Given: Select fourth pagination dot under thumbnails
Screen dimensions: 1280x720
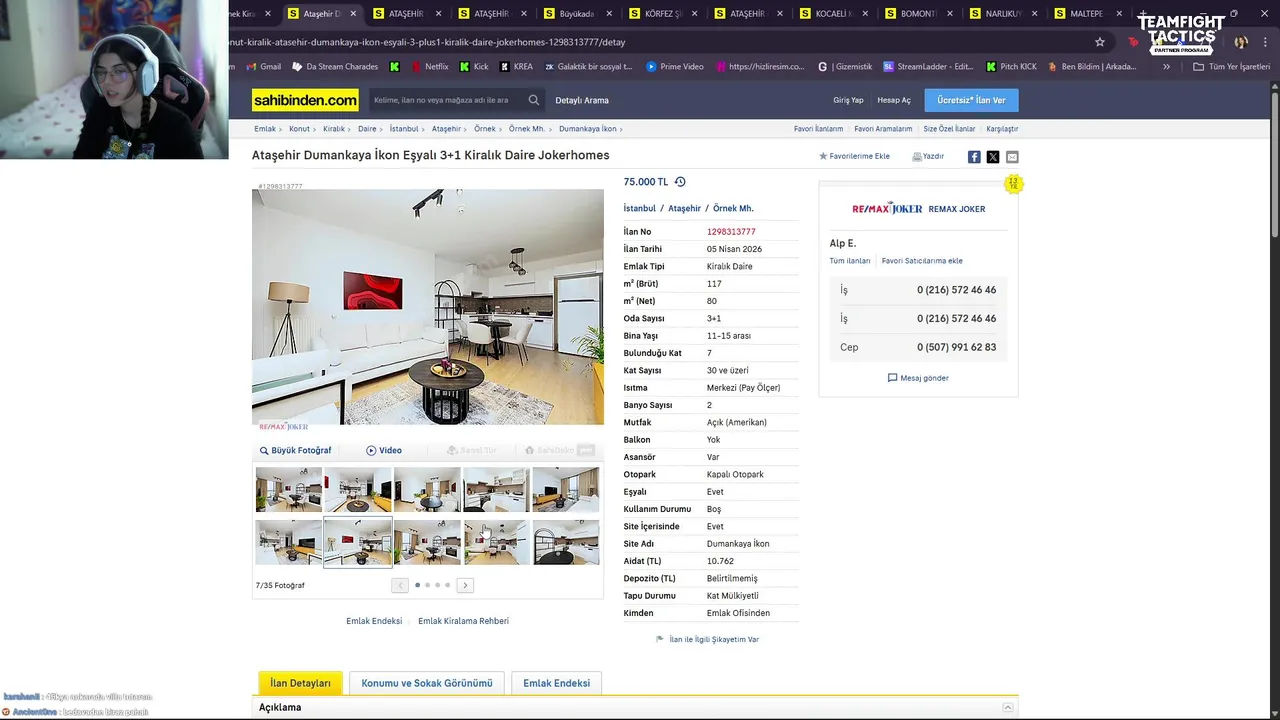Looking at the screenshot, I should coord(447,585).
